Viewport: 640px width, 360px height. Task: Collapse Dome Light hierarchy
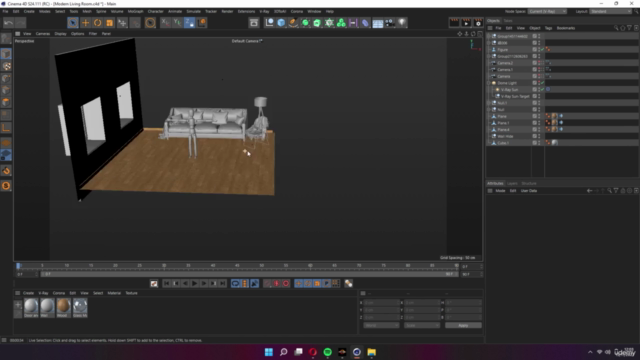point(489,83)
